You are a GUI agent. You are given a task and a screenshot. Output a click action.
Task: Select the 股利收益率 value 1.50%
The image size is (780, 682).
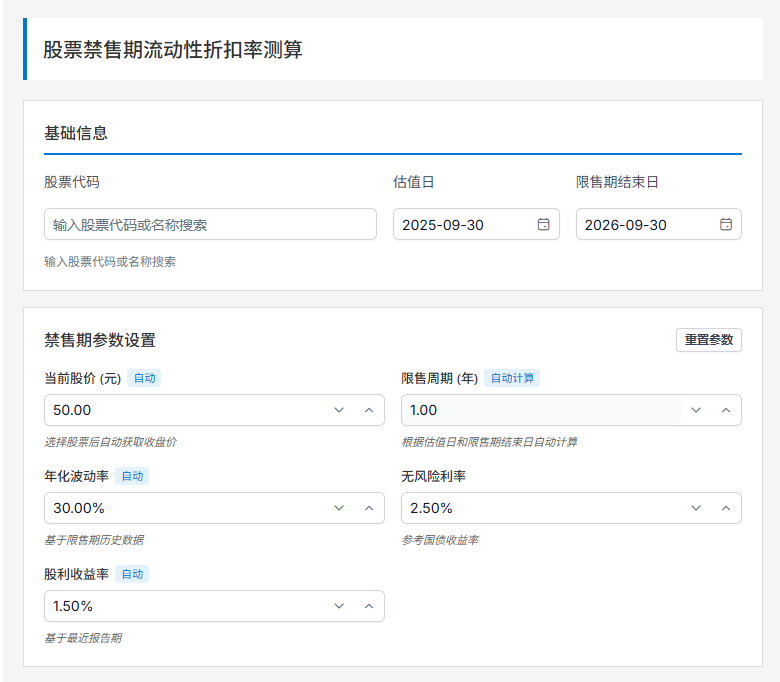(73, 606)
